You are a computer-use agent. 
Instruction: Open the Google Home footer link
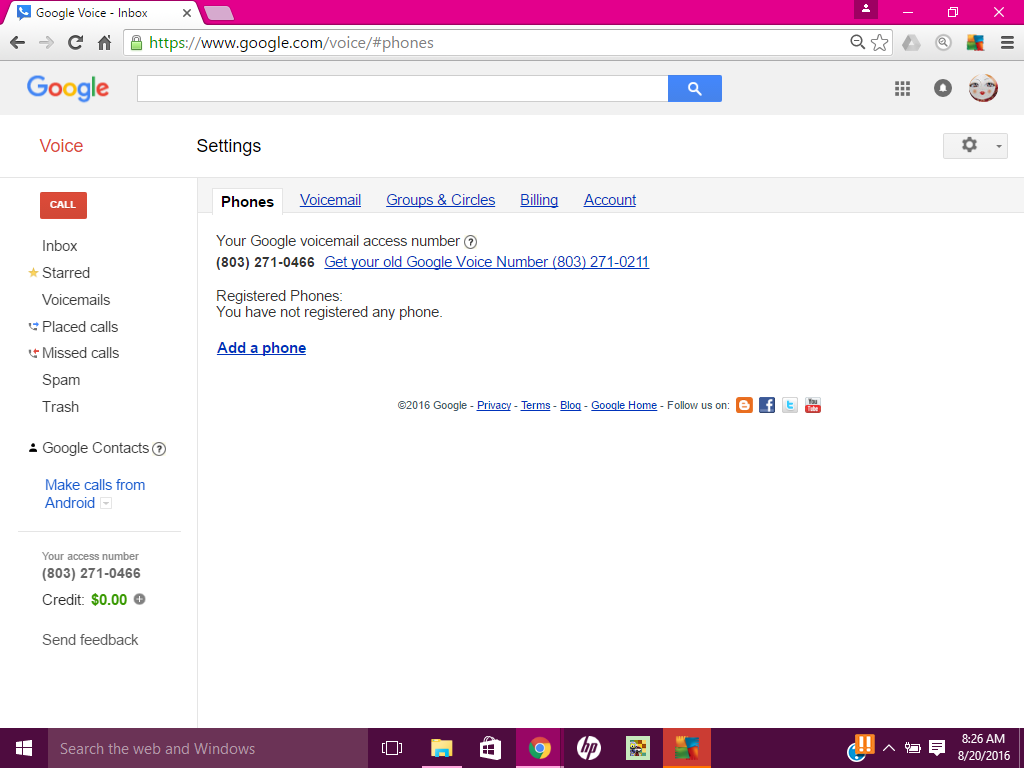tap(624, 406)
